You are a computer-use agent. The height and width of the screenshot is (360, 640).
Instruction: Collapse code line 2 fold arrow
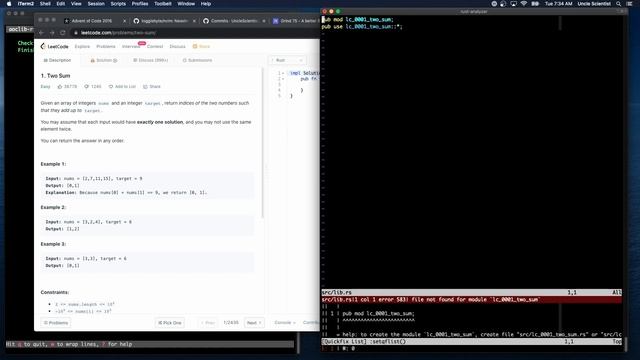coord(283,79)
